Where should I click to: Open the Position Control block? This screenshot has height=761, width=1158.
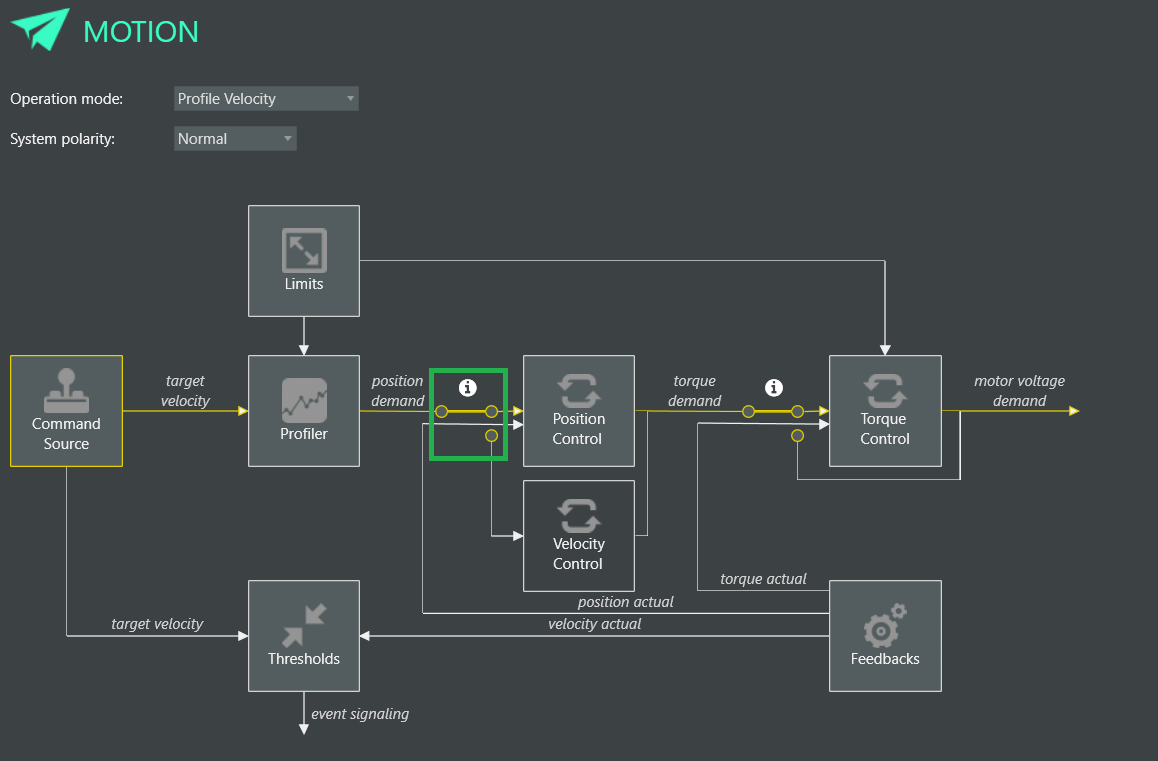[x=578, y=411]
